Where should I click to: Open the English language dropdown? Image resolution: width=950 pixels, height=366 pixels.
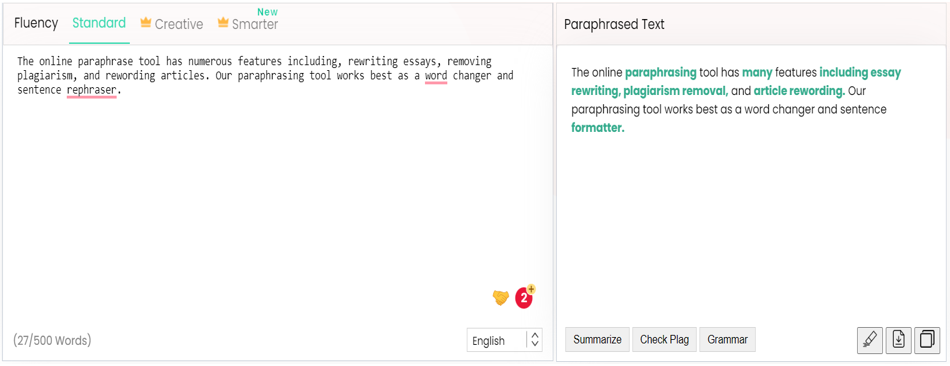tap(504, 341)
